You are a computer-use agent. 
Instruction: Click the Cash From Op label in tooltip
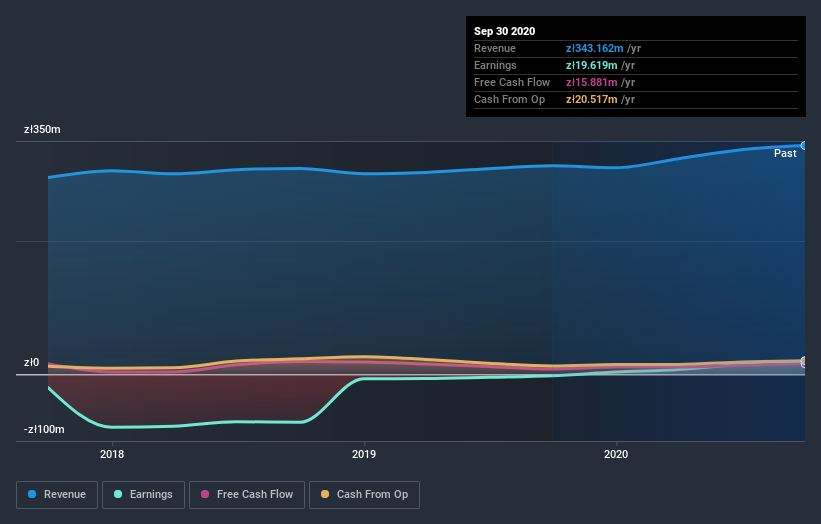click(509, 99)
